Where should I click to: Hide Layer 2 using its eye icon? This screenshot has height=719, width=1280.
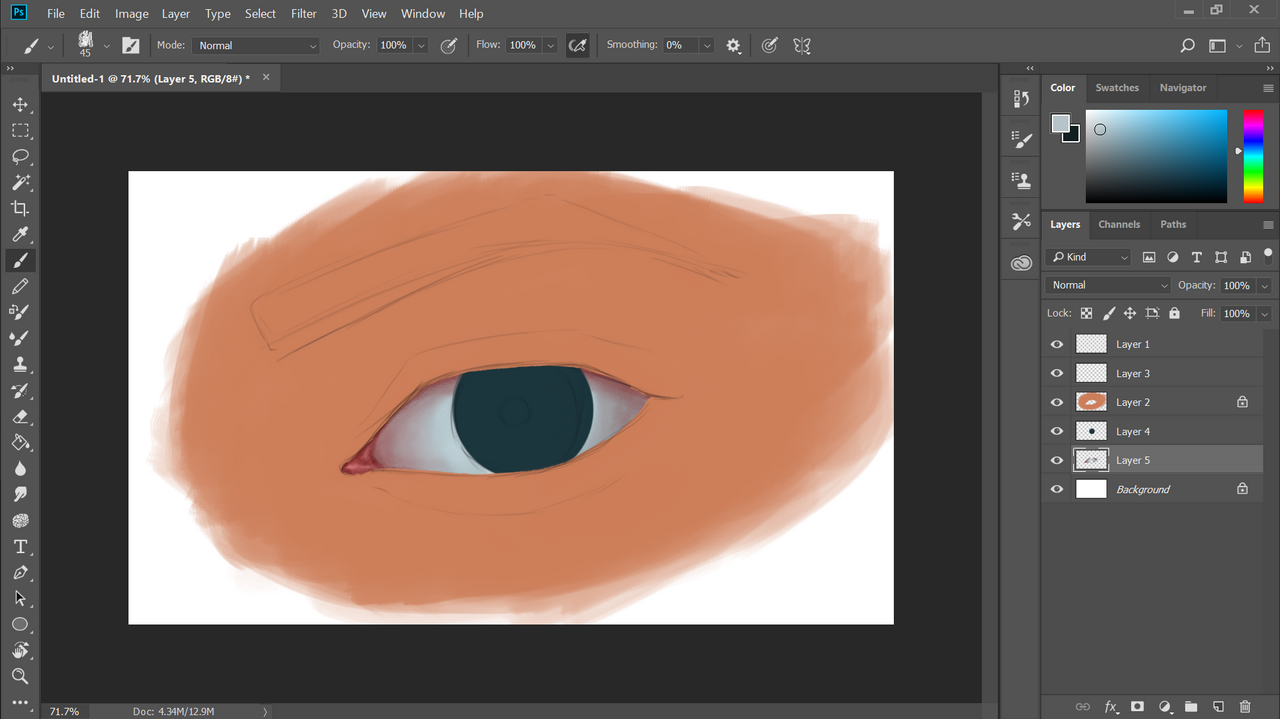coord(1057,402)
